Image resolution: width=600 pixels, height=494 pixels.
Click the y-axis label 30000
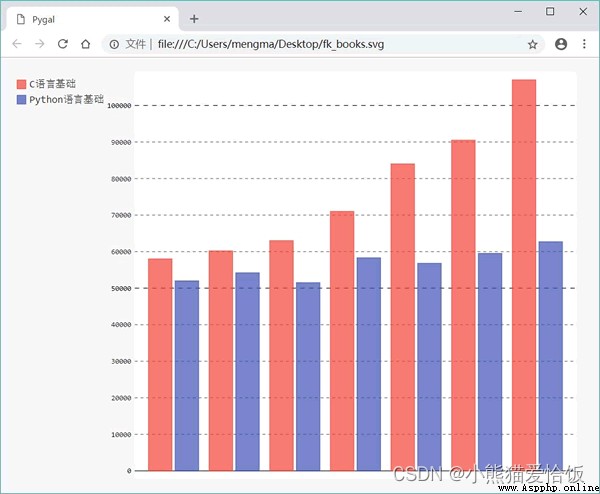tap(121, 362)
